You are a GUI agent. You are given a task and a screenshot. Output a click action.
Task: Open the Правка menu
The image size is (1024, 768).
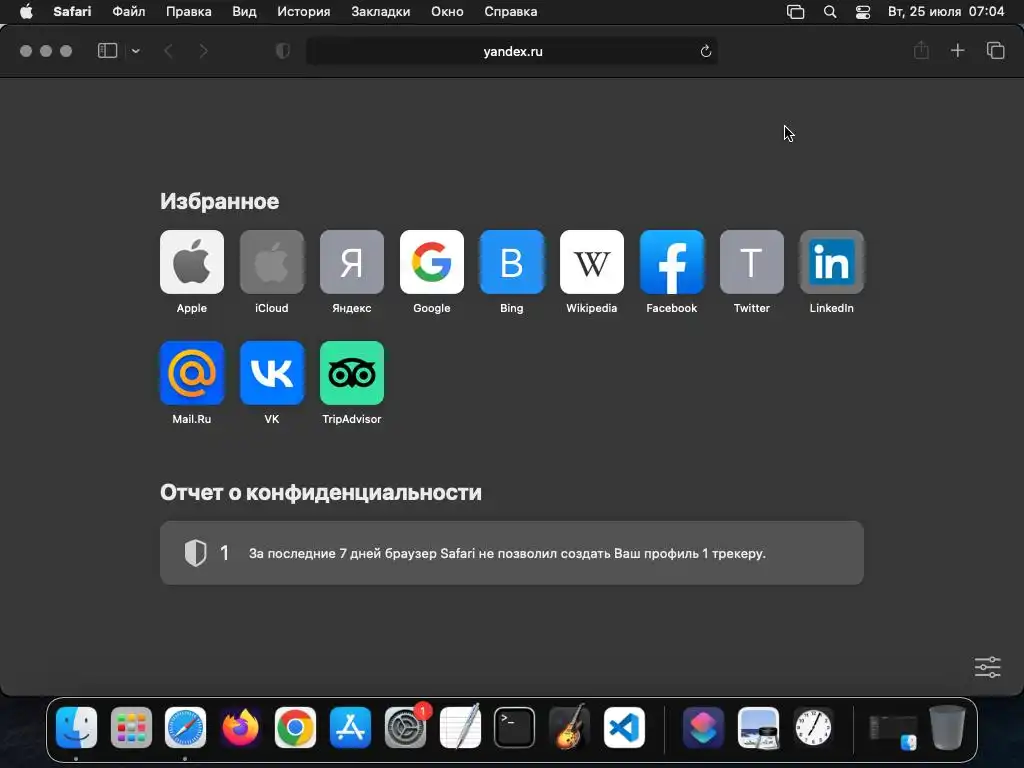point(188,12)
